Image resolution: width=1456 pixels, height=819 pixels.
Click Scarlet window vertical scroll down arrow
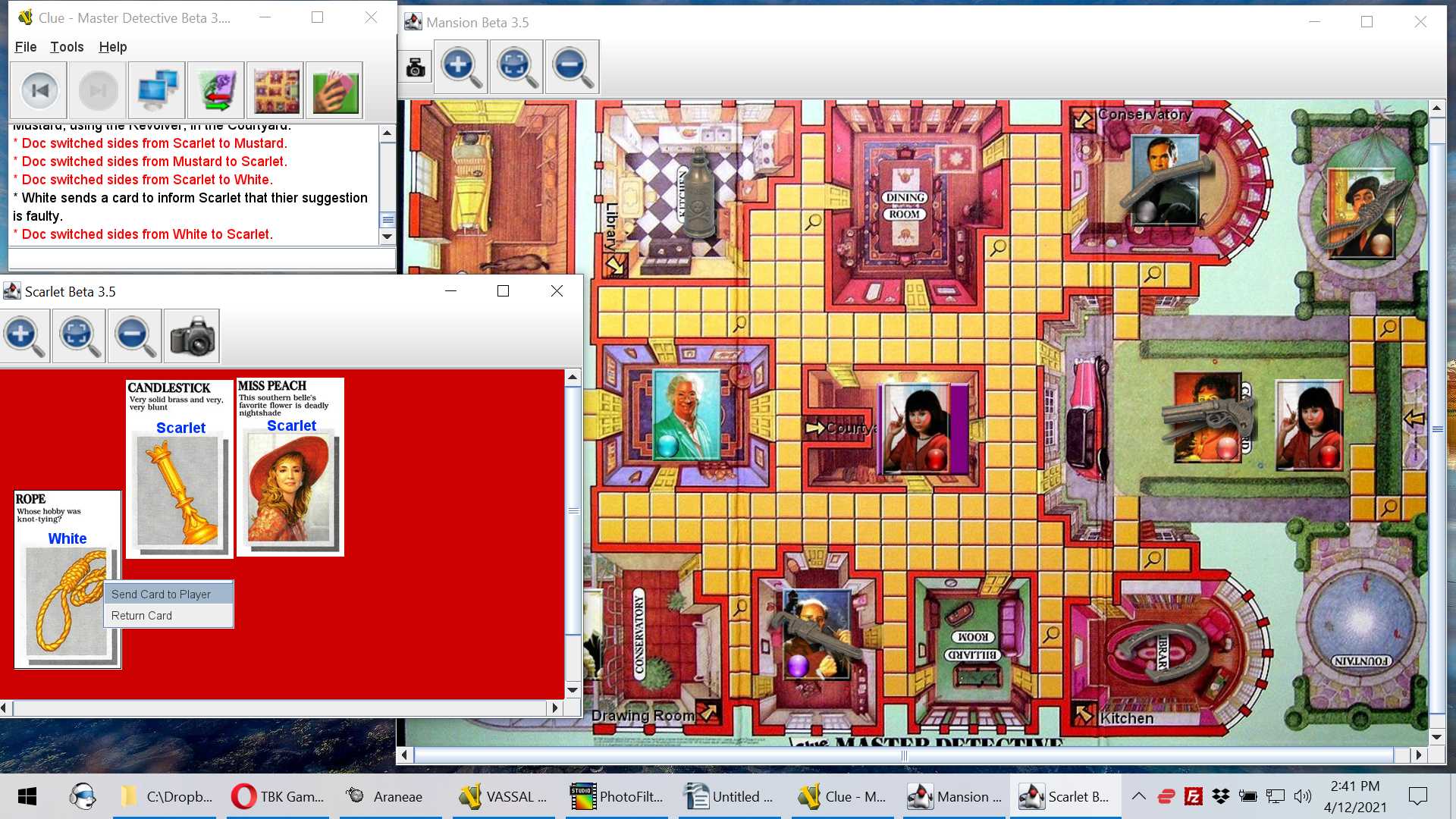pos(573,691)
